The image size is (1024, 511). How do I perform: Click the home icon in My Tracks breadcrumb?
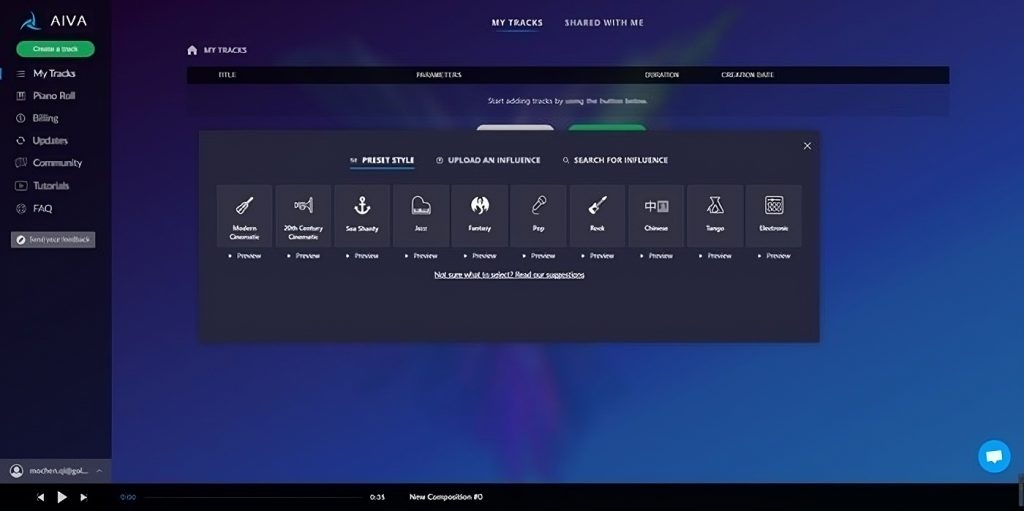(192, 50)
